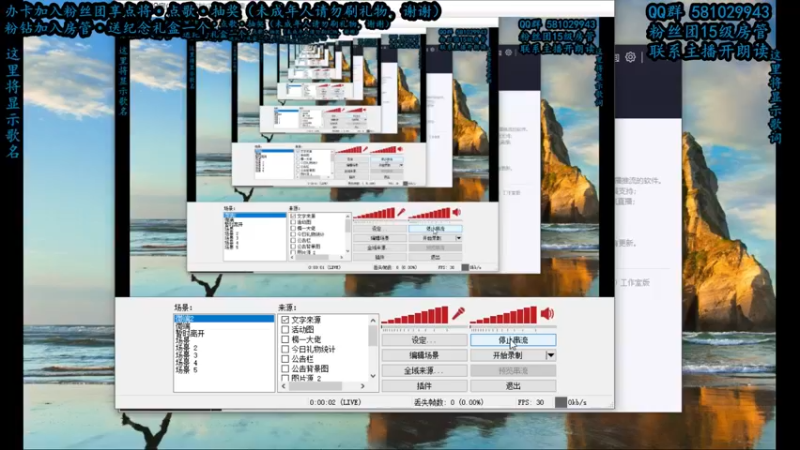Select the scene named 场景 without a number
Viewport: 800px width, 450px height.
183,340
